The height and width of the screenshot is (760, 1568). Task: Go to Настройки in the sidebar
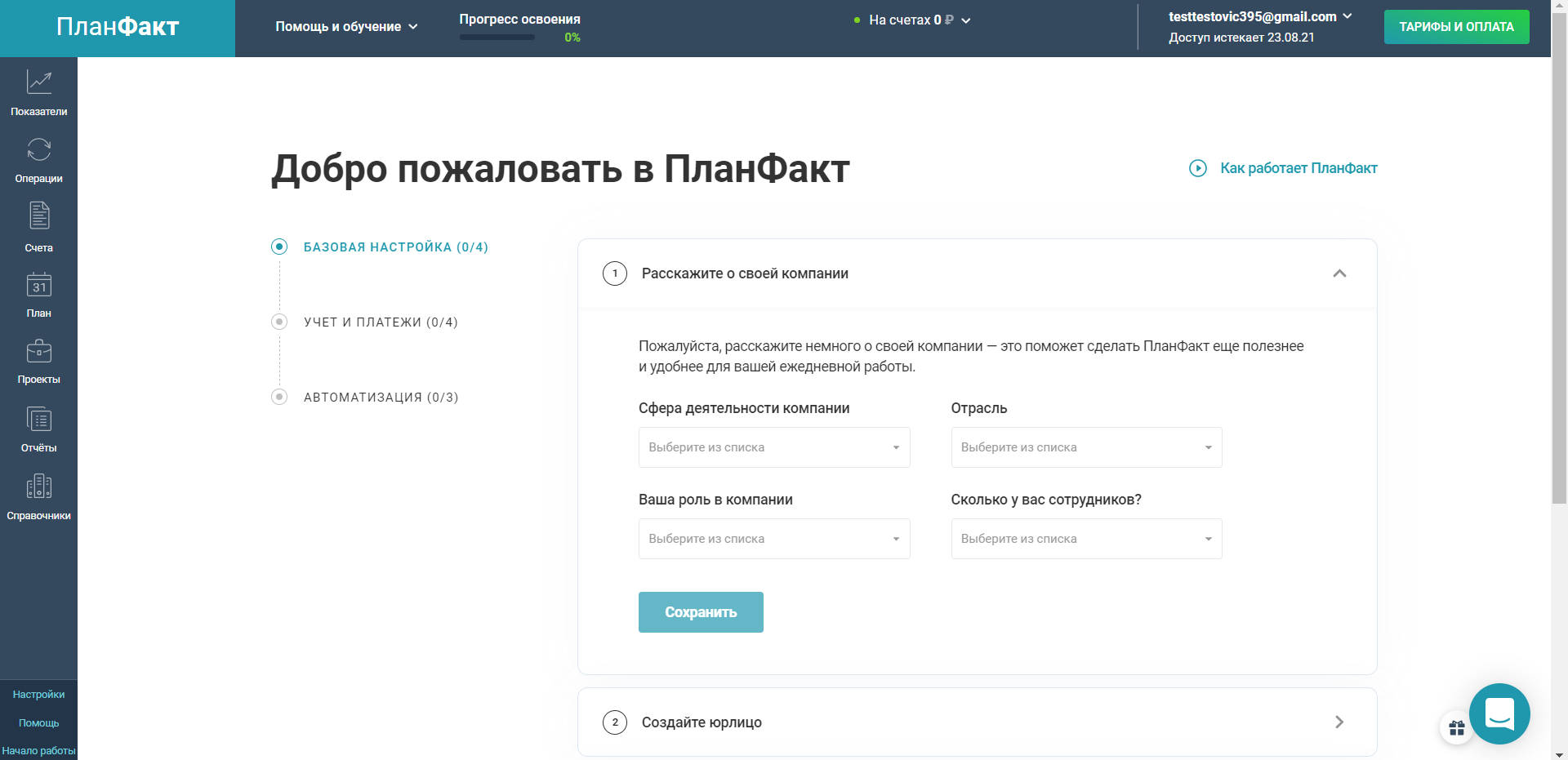pyautogui.click(x=39, y=695)
